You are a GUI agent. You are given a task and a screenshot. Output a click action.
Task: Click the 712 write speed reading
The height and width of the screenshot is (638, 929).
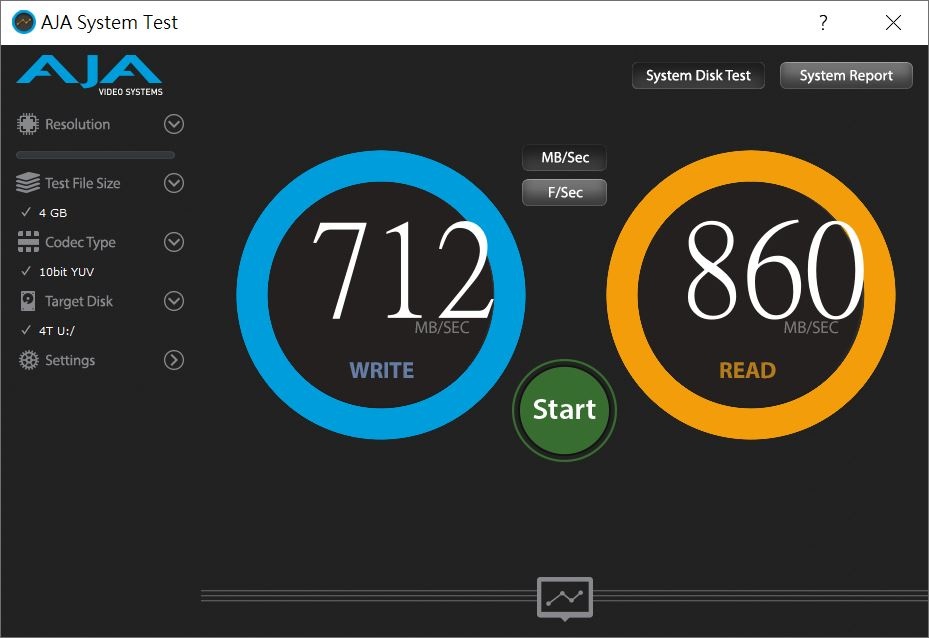pos(403,270)
